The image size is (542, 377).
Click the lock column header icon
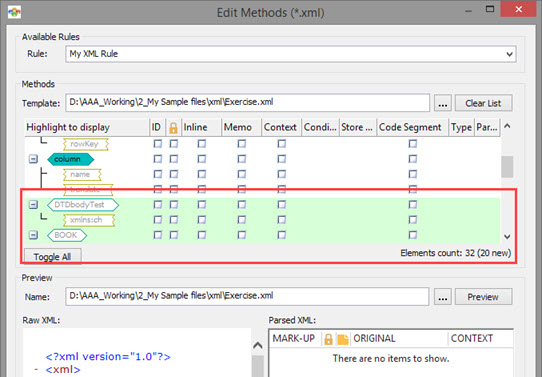(x=173, y=128)
